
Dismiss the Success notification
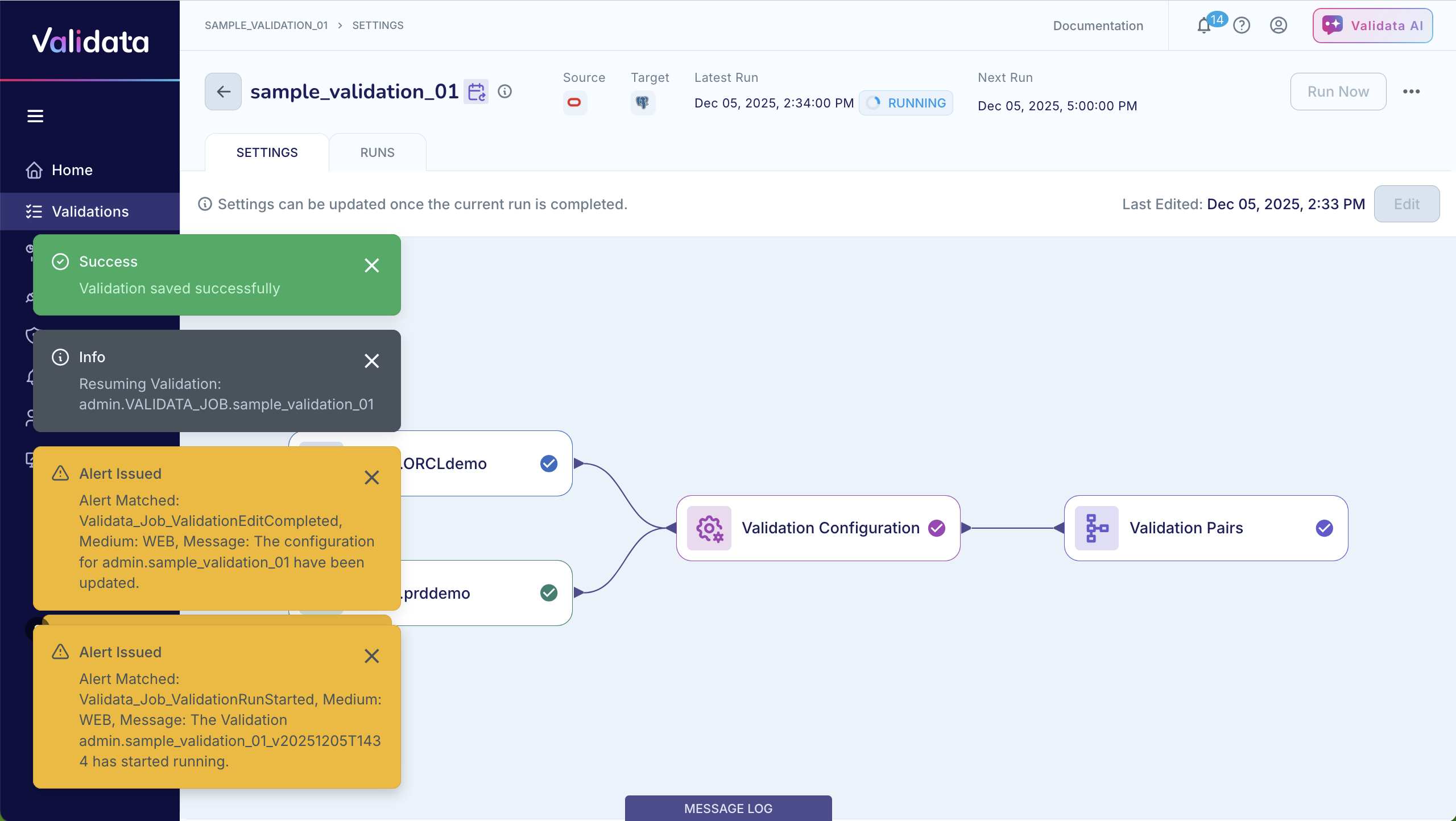pyautogui.click(x=371, y=266)
